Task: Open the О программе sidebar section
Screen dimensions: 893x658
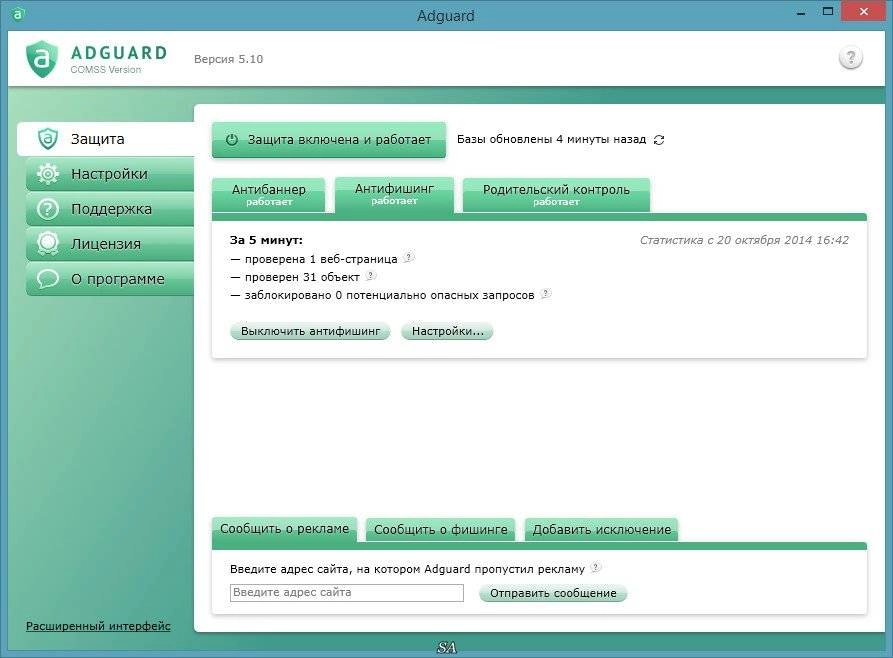Action: tap(110, 279)
